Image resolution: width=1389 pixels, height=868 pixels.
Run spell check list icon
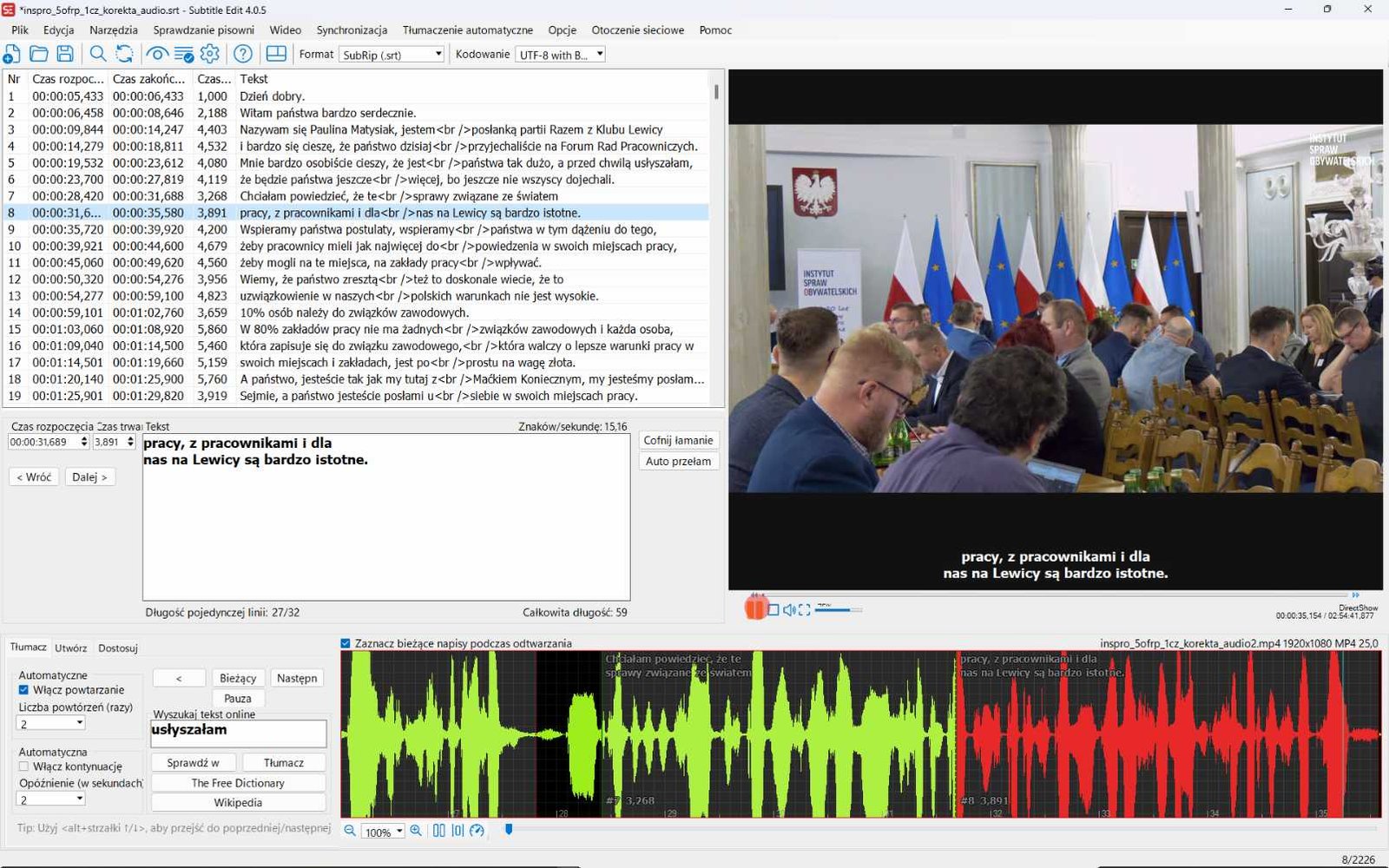click(x=184, y=54)
